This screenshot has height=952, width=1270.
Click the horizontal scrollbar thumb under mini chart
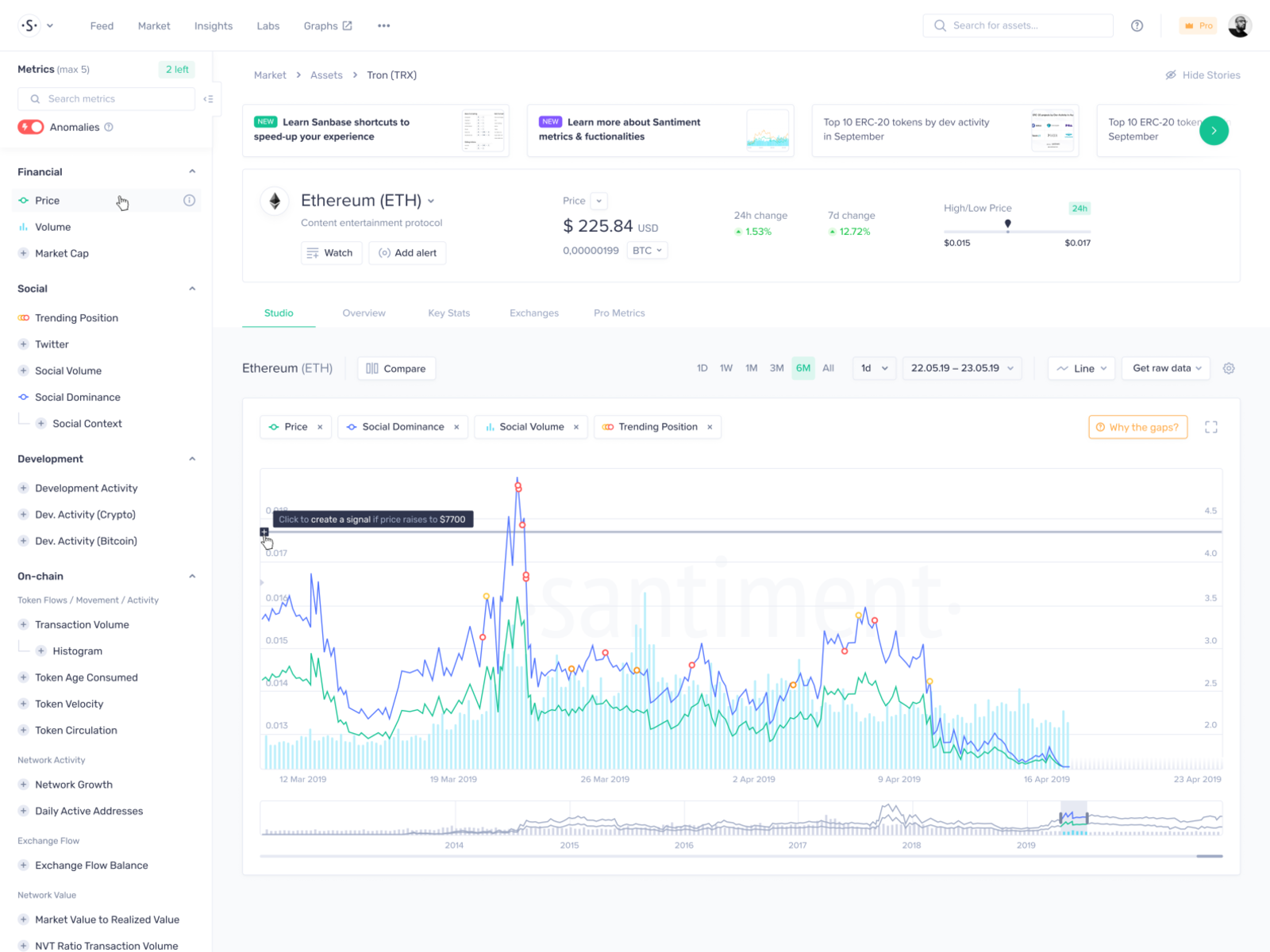1210,856
